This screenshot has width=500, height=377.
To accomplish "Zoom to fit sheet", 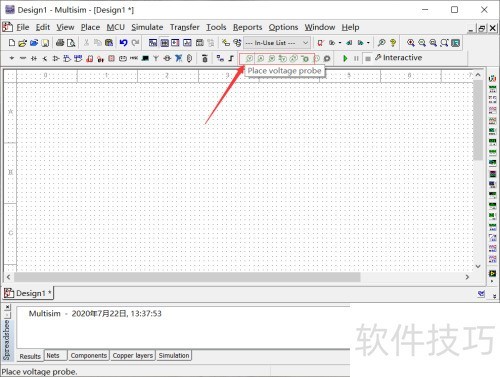I will click(444, 43).
